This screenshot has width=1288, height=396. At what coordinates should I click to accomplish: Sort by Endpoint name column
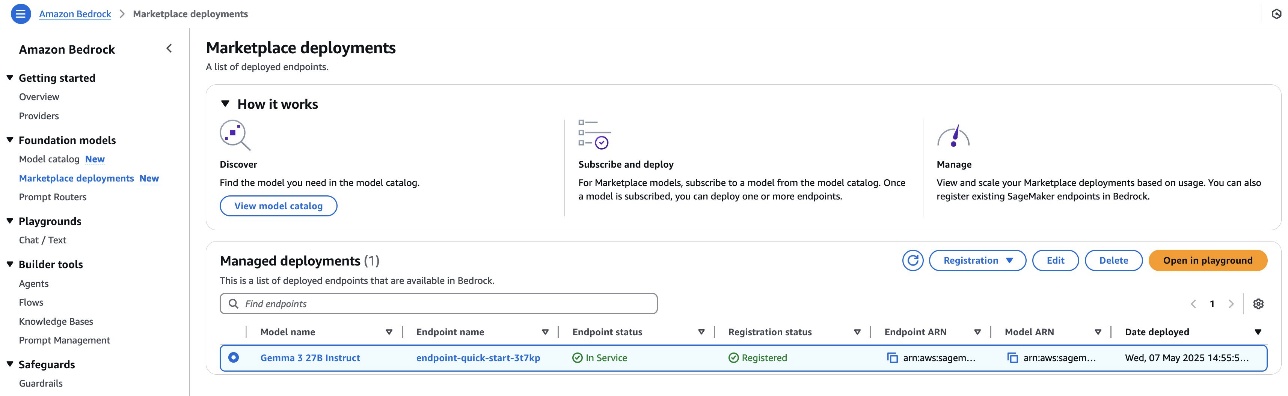pyautogui.click(x=545, y=332)
